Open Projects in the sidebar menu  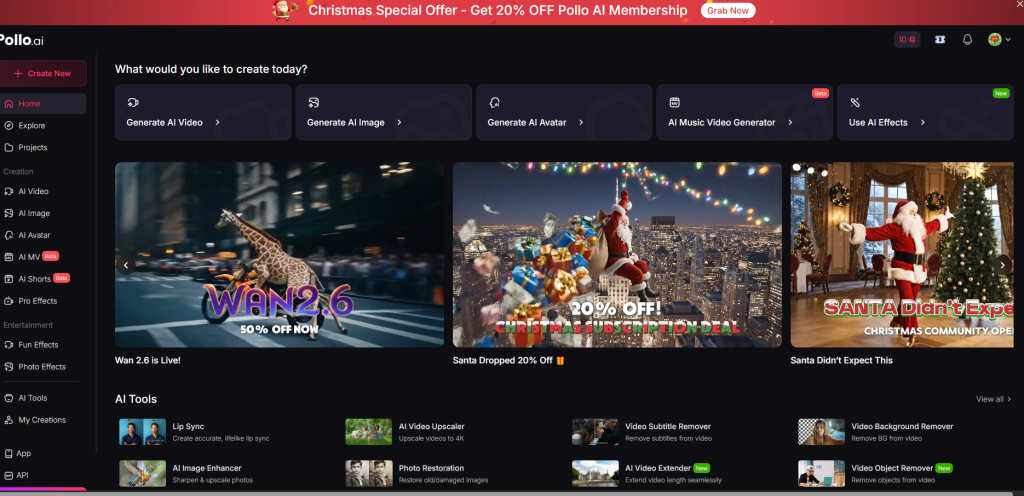43,147
